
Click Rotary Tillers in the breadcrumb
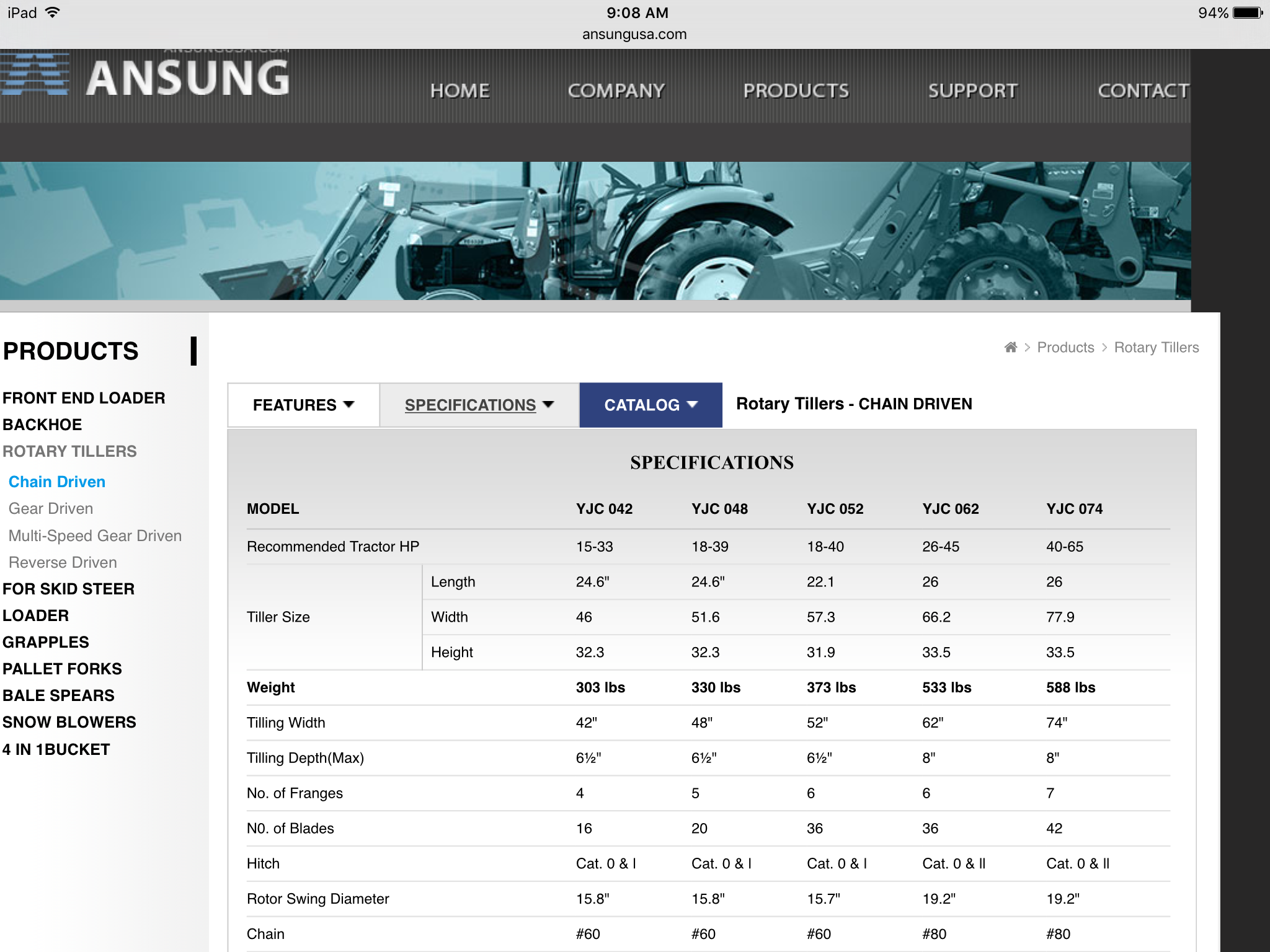coord(1156,348)
